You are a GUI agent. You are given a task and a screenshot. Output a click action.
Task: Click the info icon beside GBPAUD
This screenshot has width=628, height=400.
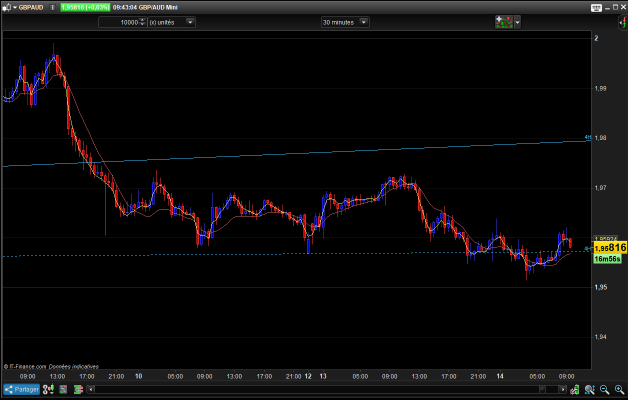point(52,8)
